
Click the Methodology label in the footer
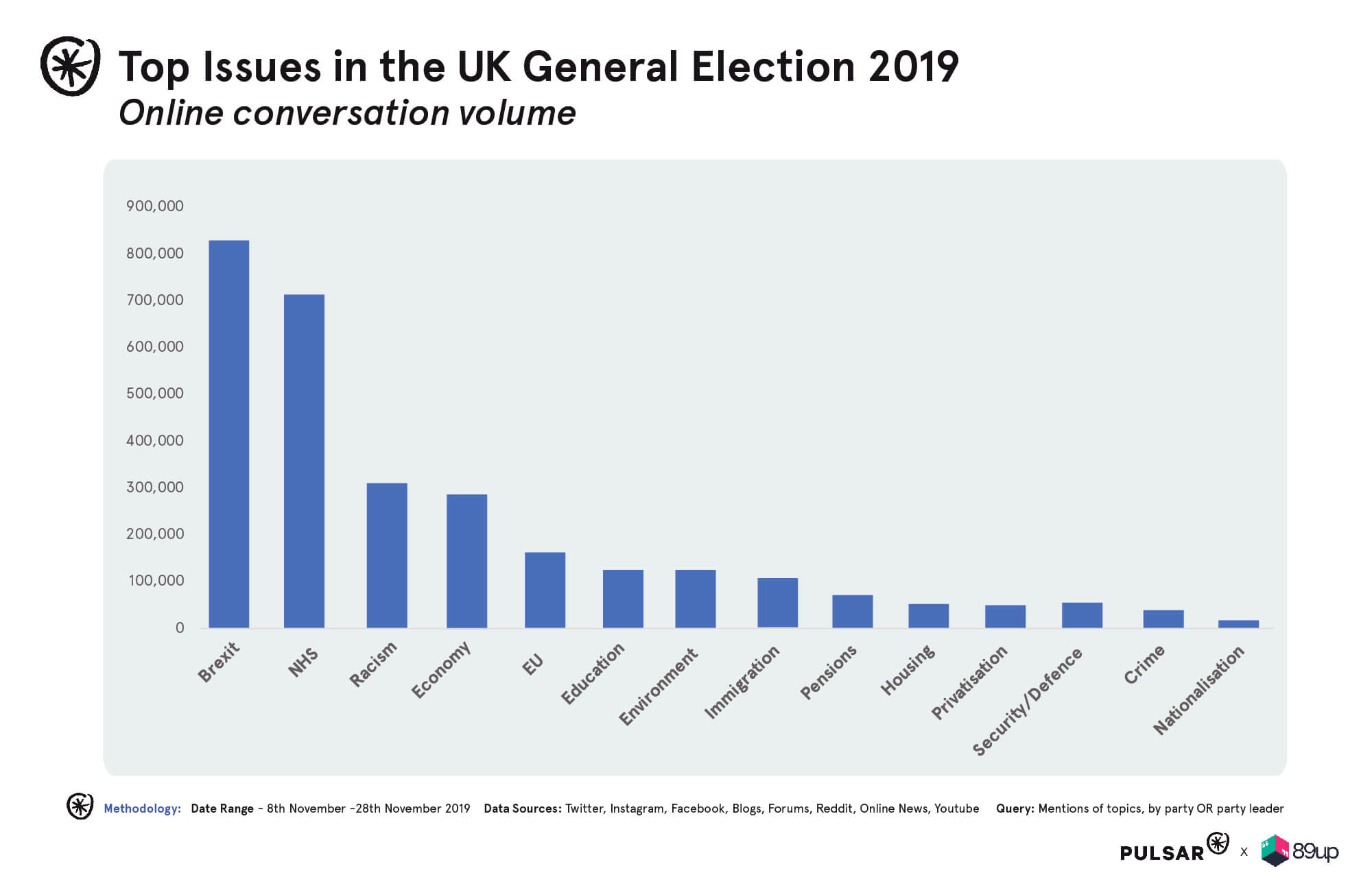142,809
